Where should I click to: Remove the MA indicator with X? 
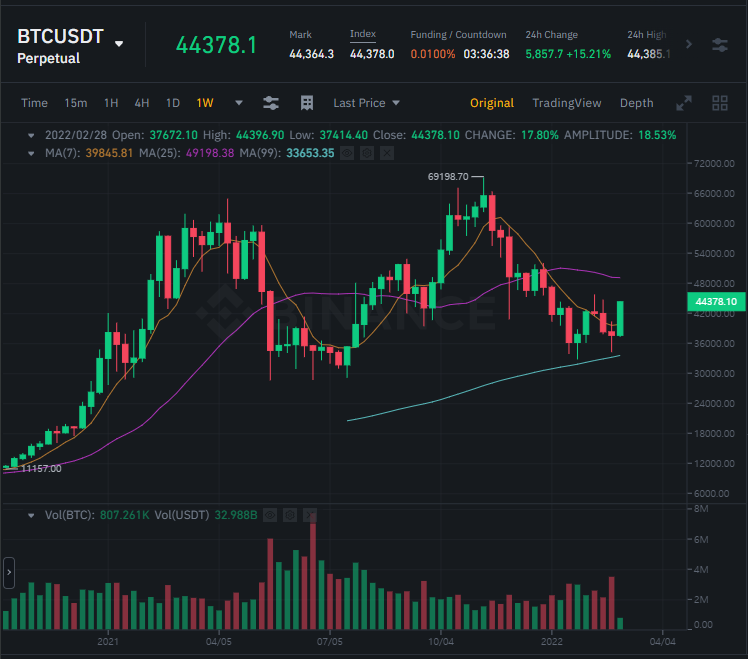[387, 153]
